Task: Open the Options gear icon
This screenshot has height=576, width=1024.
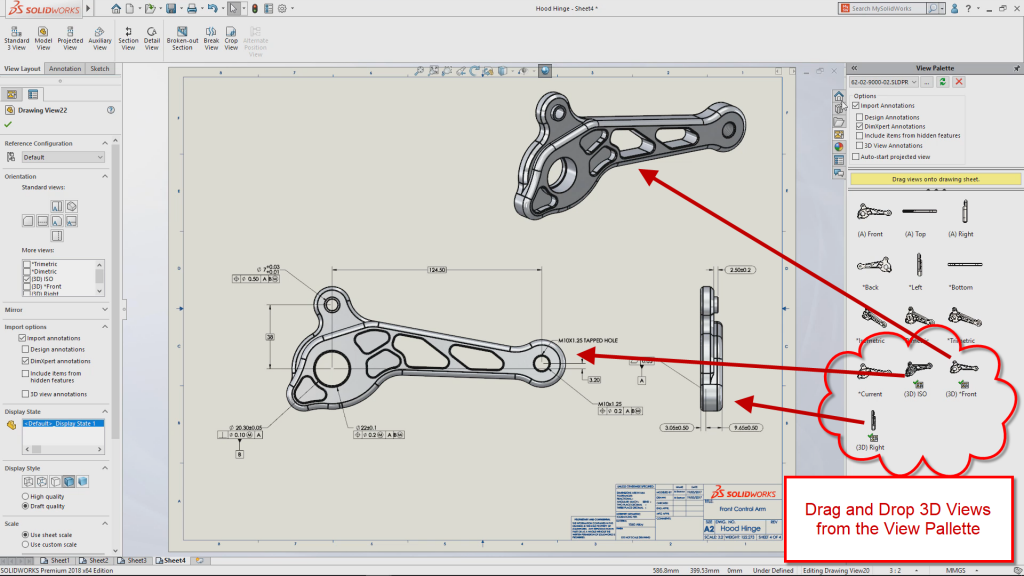Action: (282, 8)
